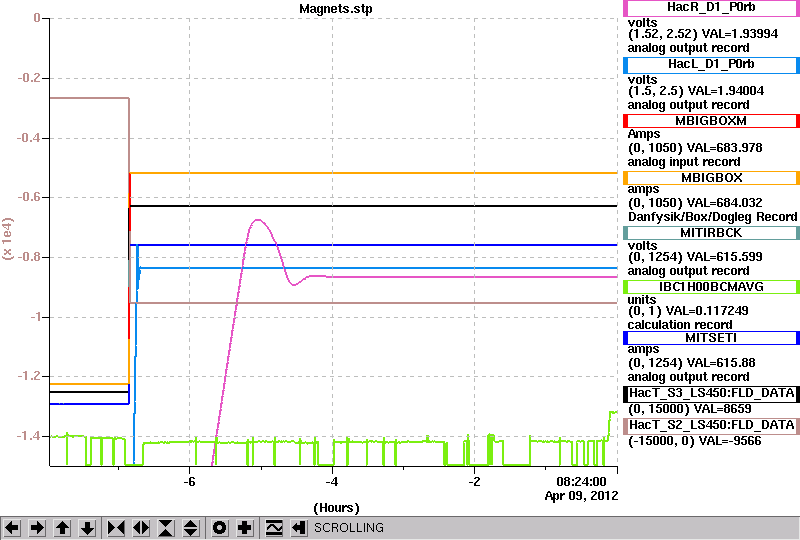Click the vertical zoom-out up-down triangles icon
Image resolution: width=800 pixels, height=540 pixels.
[191, 528]
